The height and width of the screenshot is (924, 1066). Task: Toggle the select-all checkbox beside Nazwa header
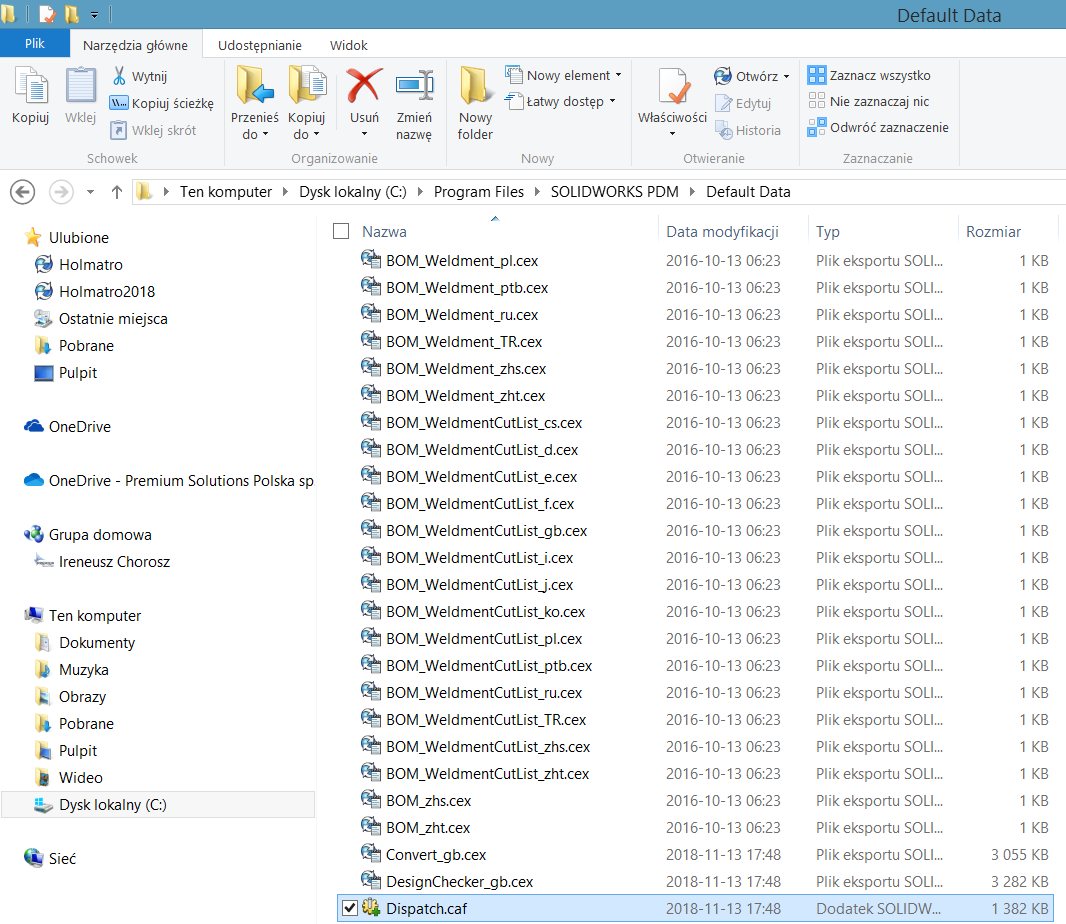(341, 231)
